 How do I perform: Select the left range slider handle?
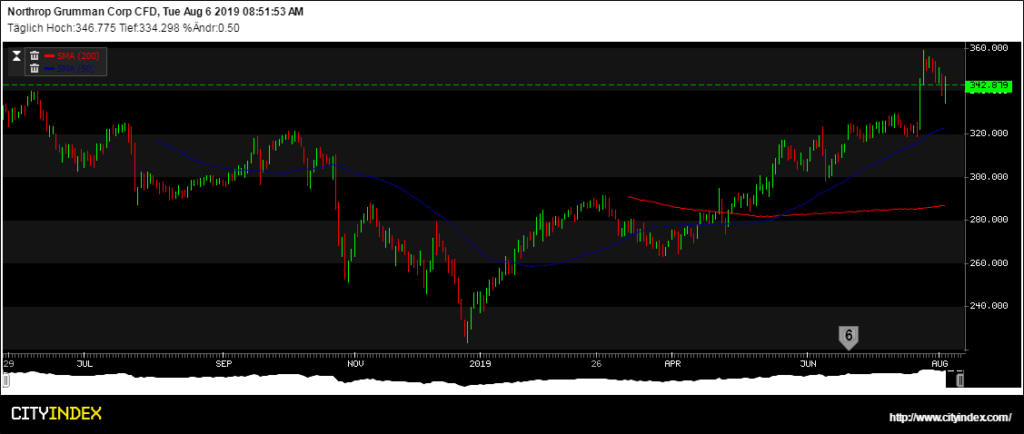click(x=6, y=380)
